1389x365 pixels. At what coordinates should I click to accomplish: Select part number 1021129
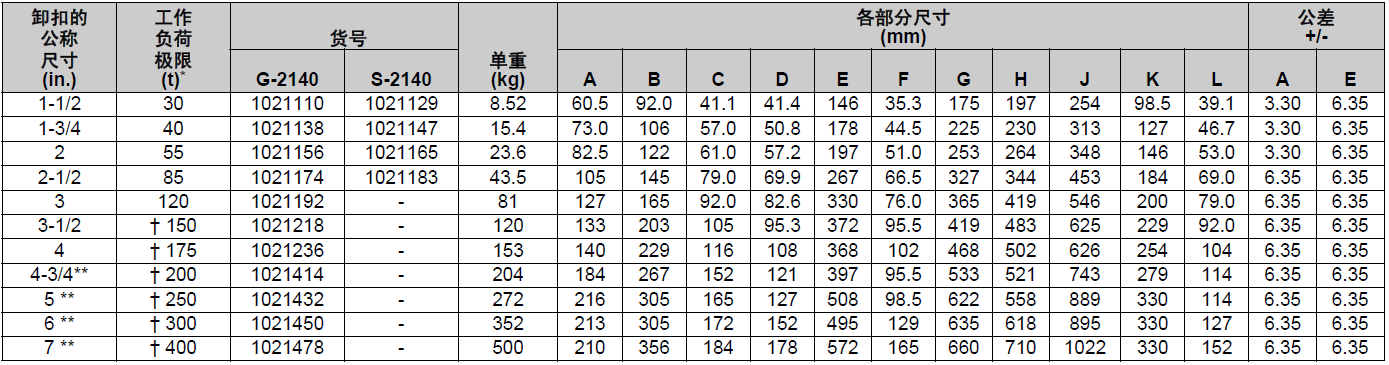(x=401, y=104)
